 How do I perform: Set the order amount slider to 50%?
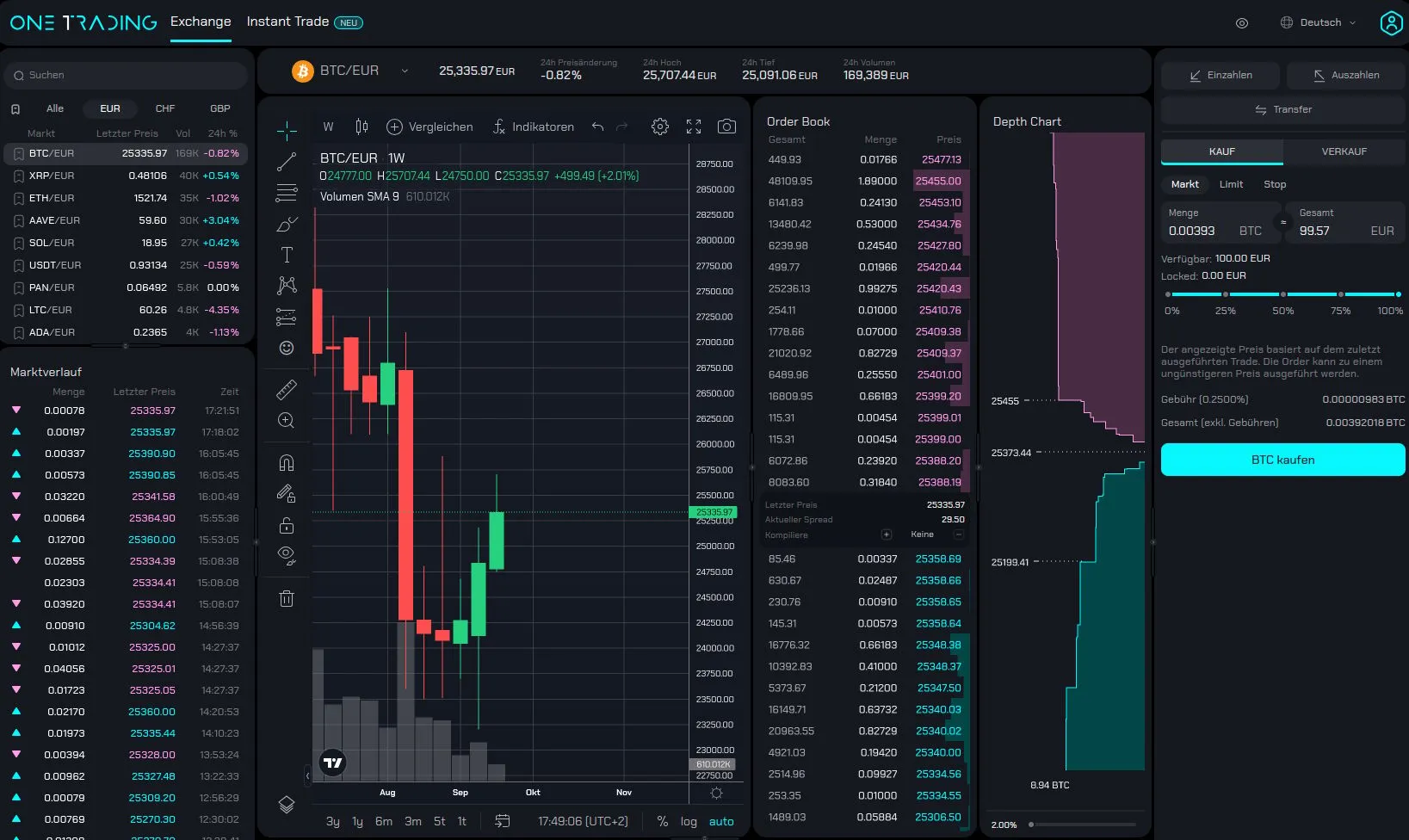(x=1282, y=293)
